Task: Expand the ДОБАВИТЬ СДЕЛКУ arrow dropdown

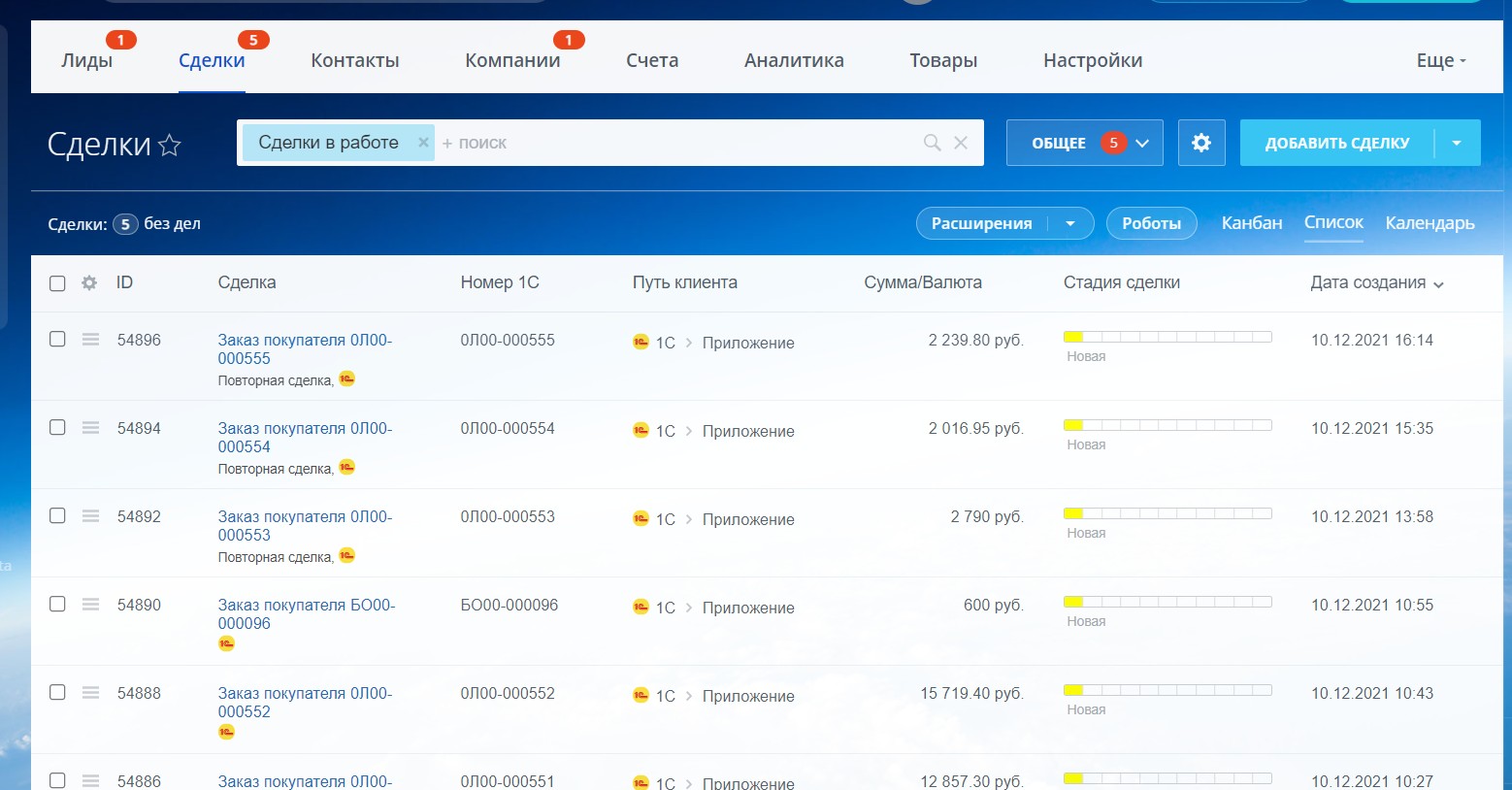Action: (x=1457, y=143)
